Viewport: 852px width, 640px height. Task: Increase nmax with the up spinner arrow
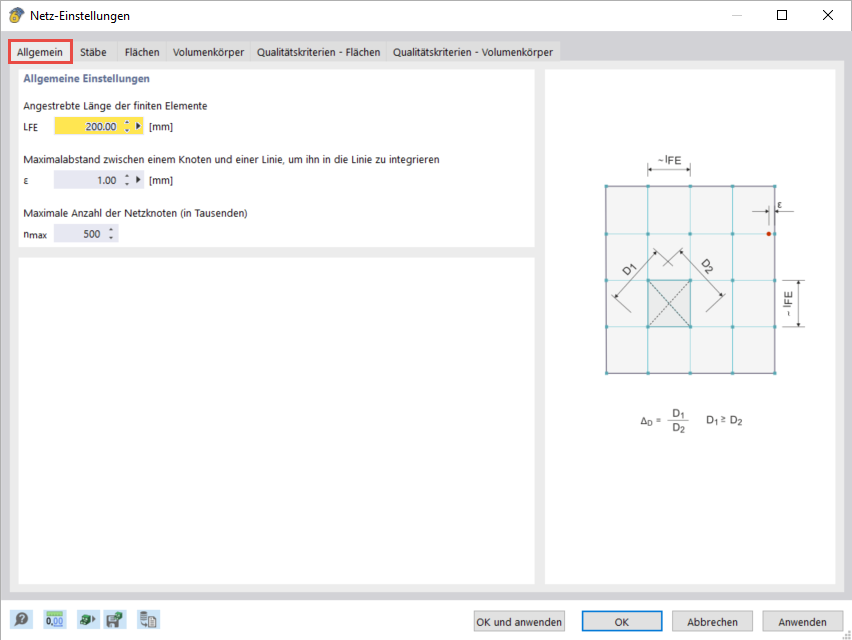(x=111, y=230)
